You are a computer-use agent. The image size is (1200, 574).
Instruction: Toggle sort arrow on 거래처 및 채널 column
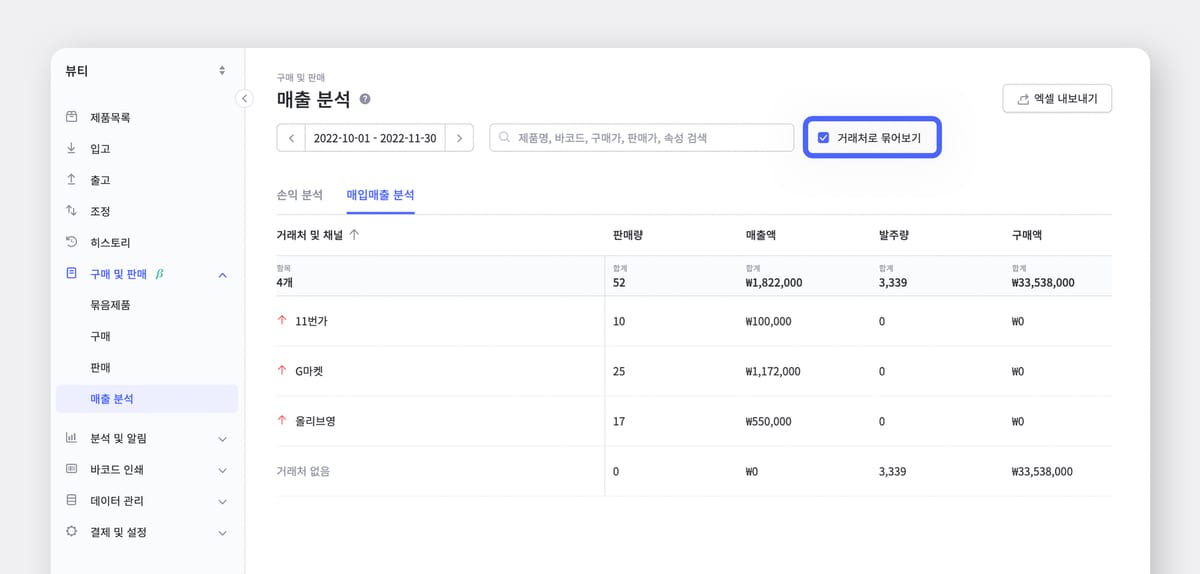pos(354,235)
